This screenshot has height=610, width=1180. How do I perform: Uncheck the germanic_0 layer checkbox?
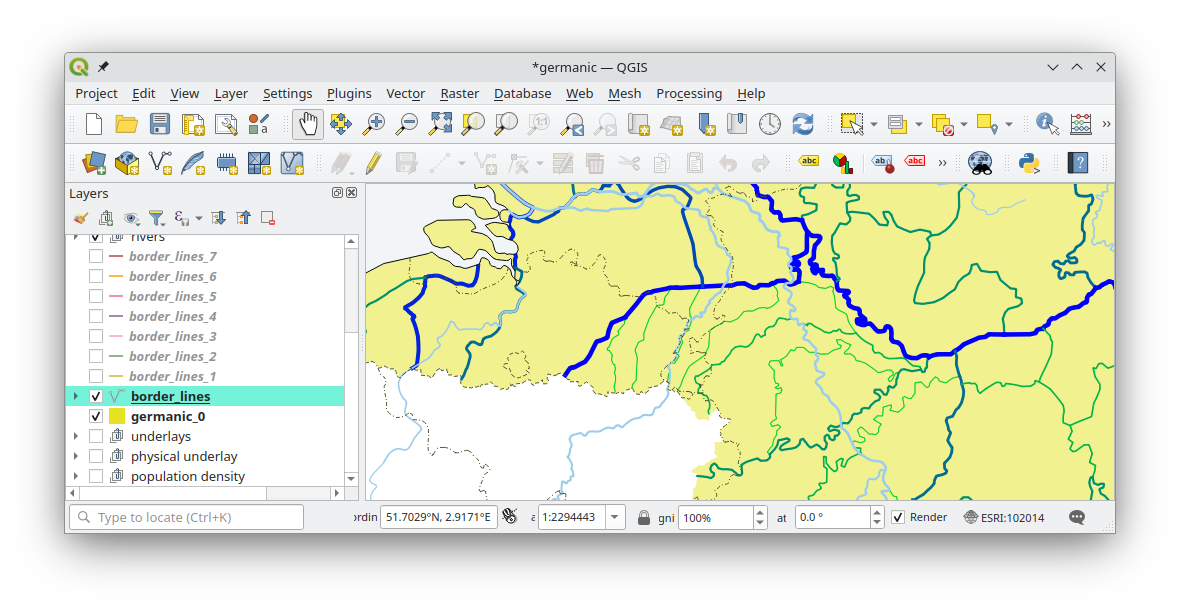(x=96, y=416)
